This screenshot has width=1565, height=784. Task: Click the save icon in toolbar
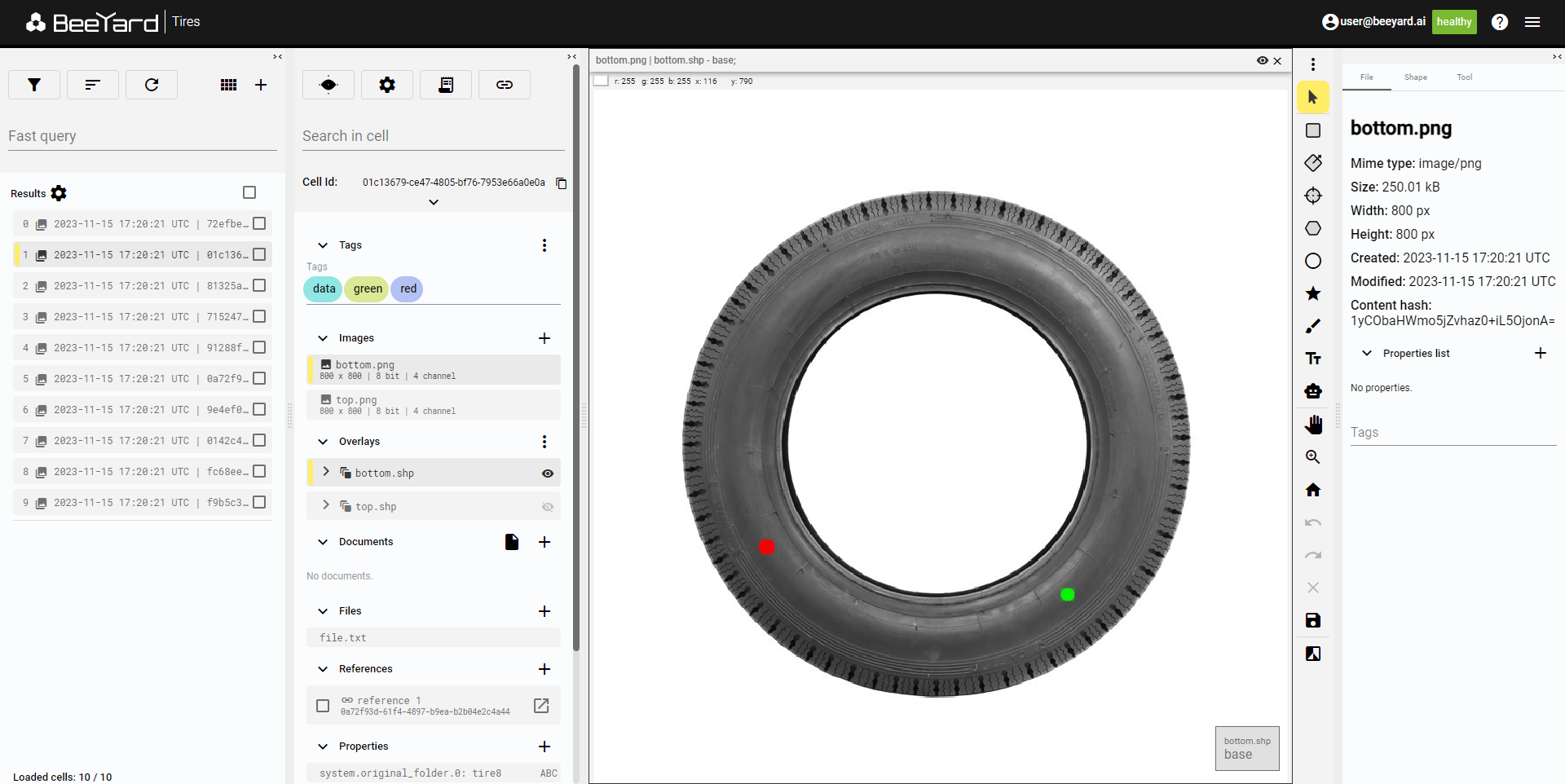click(x=1312, y=620)
